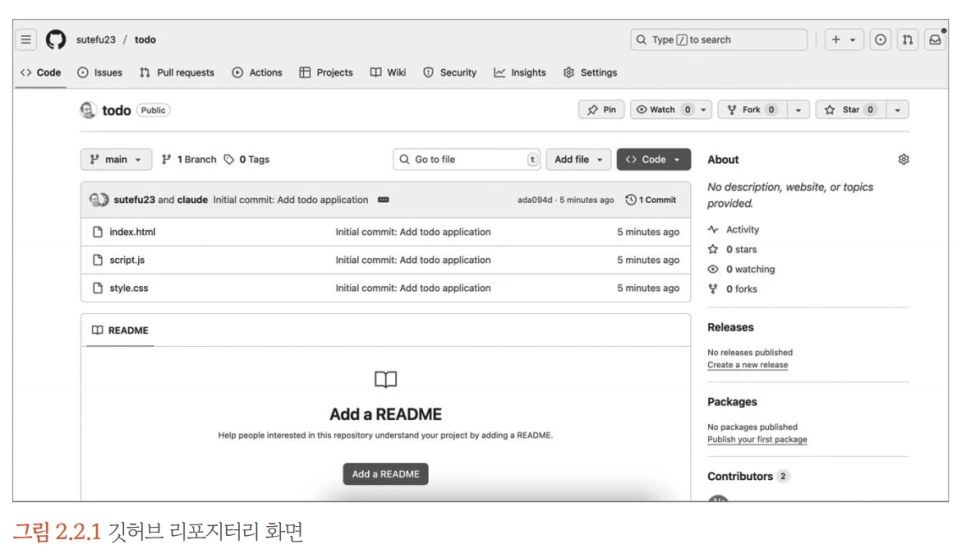The image size is (966, 554).
Task: Open the notifications inbox icon
Action: coord(935,39)
